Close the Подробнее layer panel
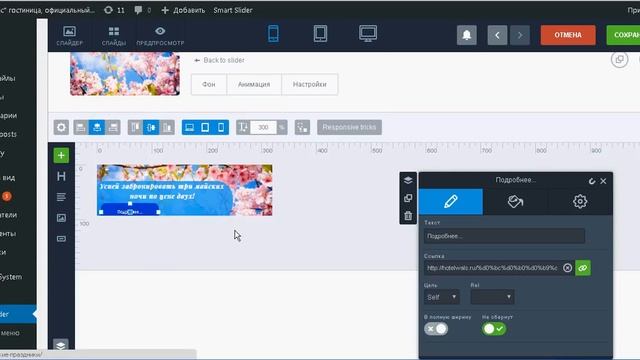 click(603, 181)
